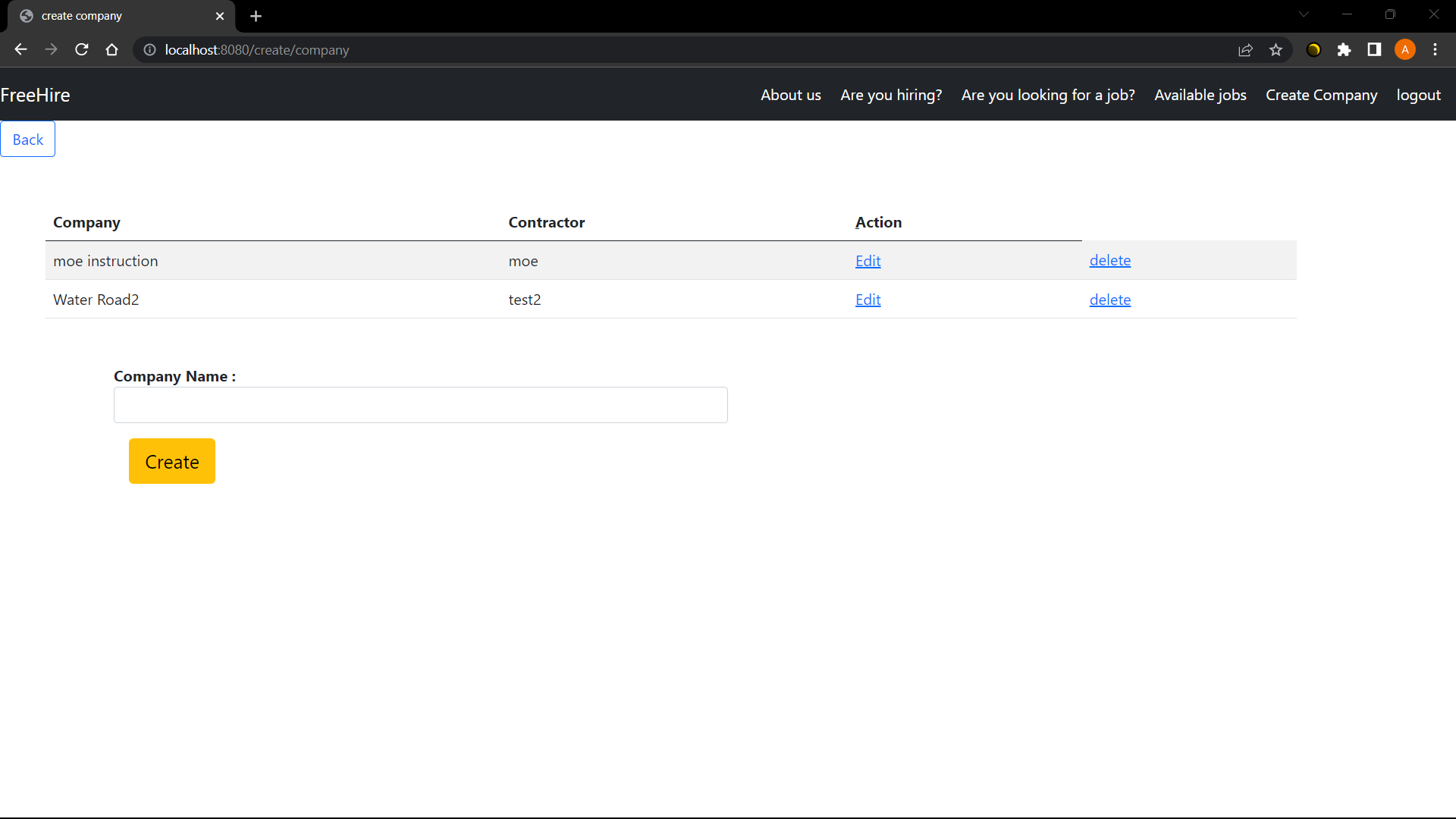Open new tab with plus icon
The image size is (1456, 819).
point(256,16)
